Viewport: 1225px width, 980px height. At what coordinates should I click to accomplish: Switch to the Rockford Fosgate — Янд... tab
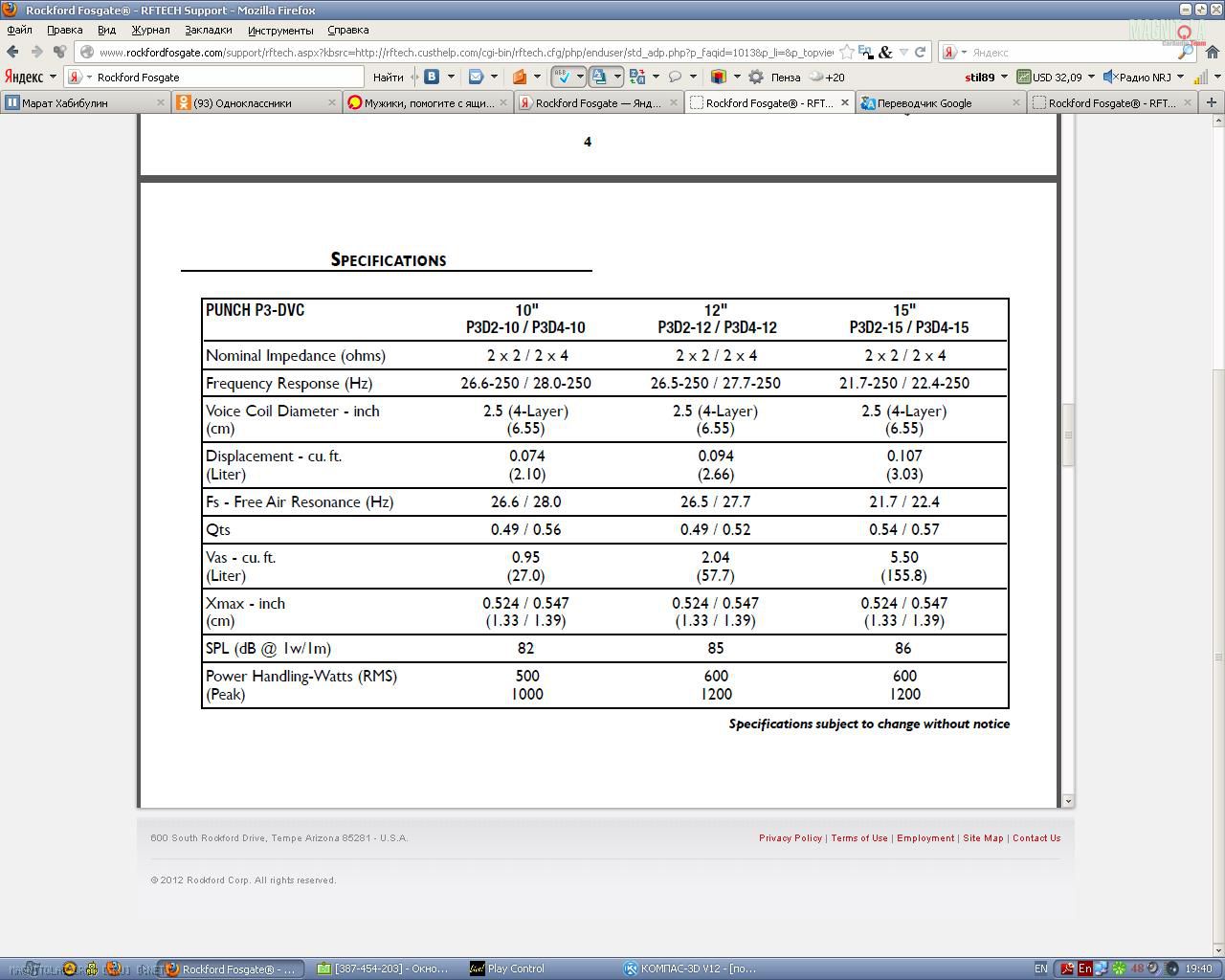click(x=599, y=102)
